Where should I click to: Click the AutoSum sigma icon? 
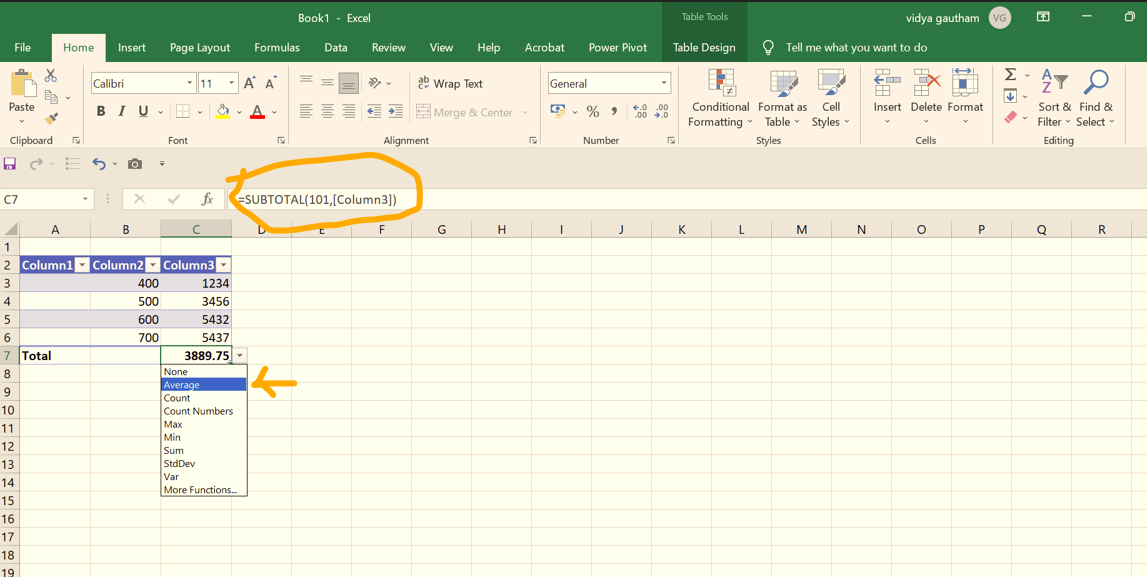[1011, 75]
